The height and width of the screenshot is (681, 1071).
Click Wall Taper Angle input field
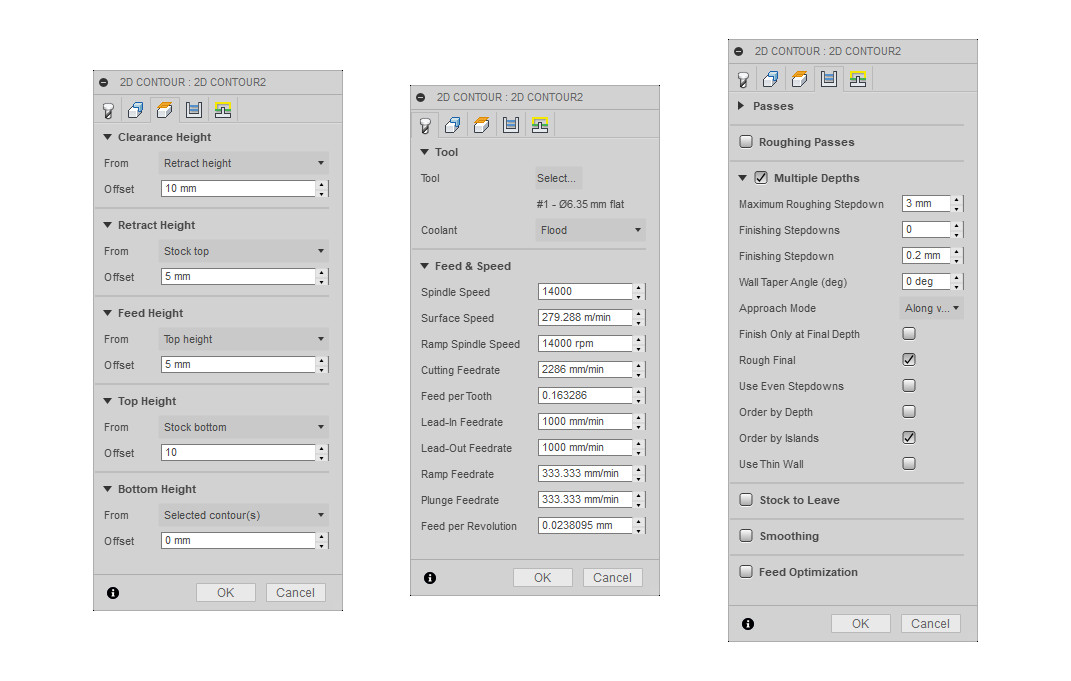point(926,281)
